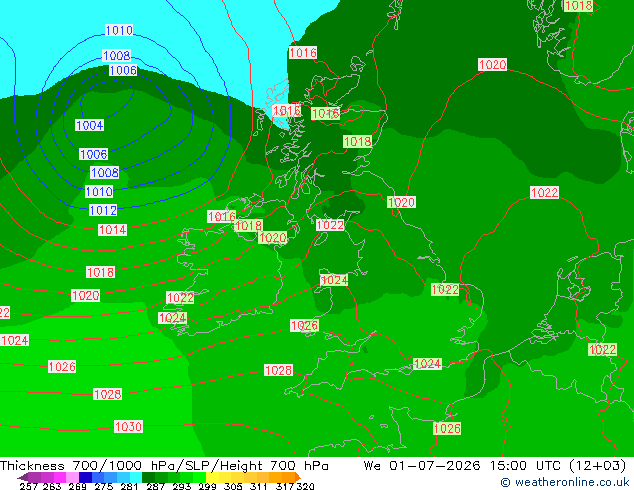Click the blue 1012 isobar label
The width and height of the screenshot is (634, 490).
[103, 210]
